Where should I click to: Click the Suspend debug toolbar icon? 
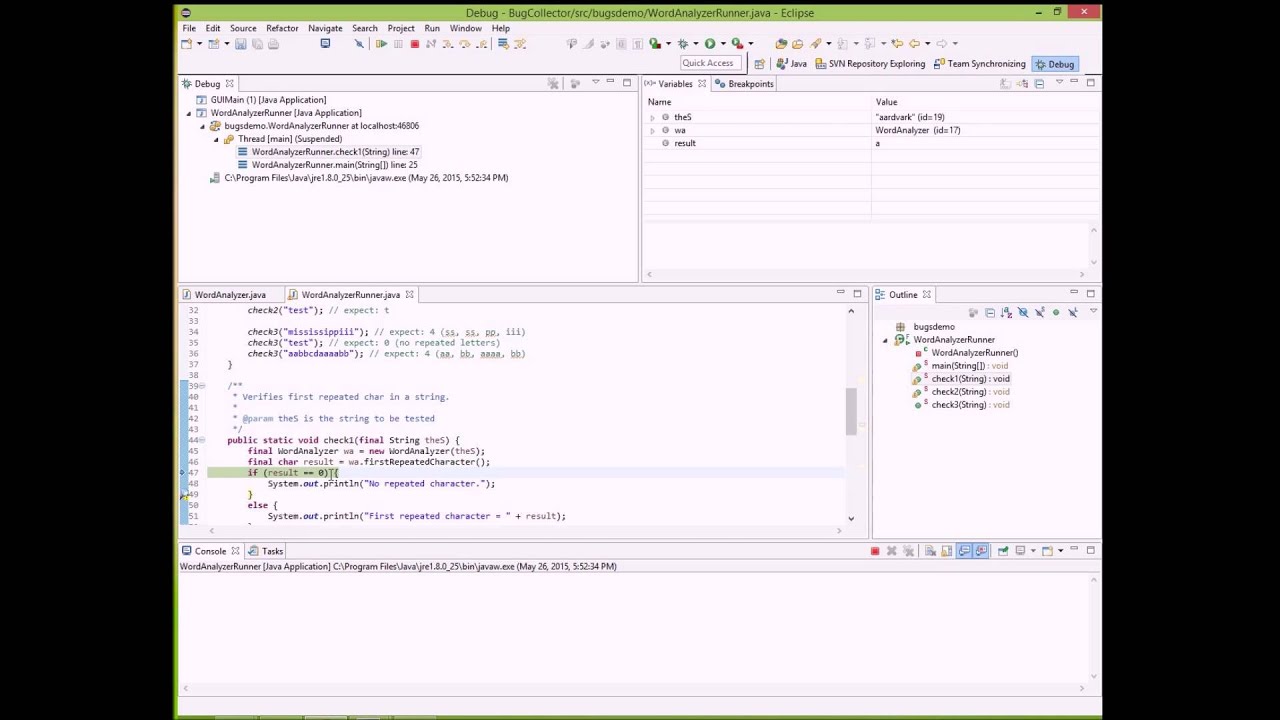pos(398,43)
